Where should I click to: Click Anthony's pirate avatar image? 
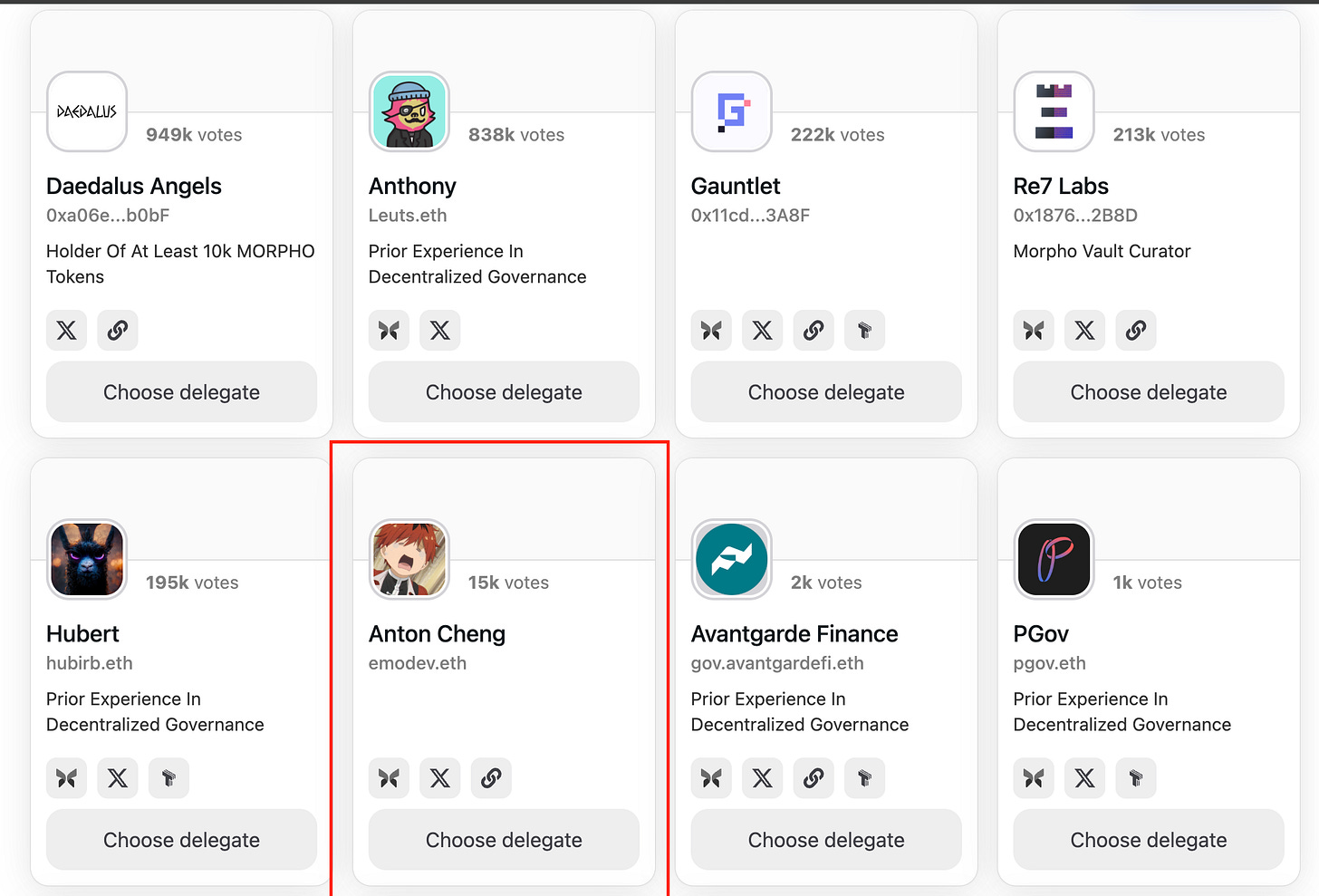[409, 111]
